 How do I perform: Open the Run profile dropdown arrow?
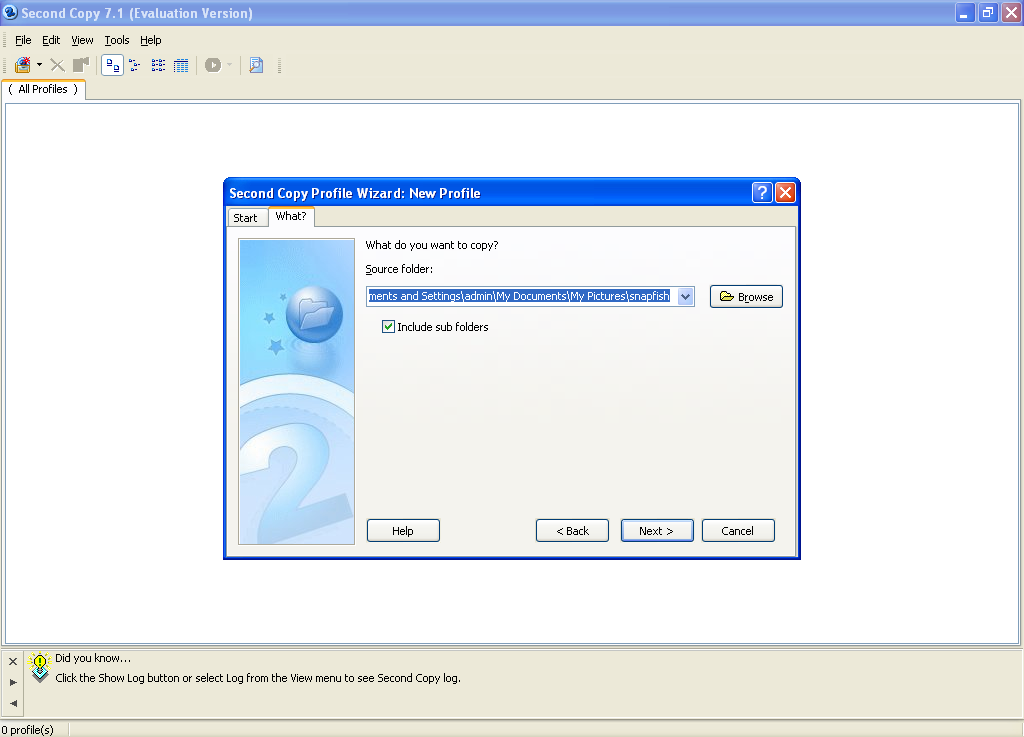pos(229,65)
